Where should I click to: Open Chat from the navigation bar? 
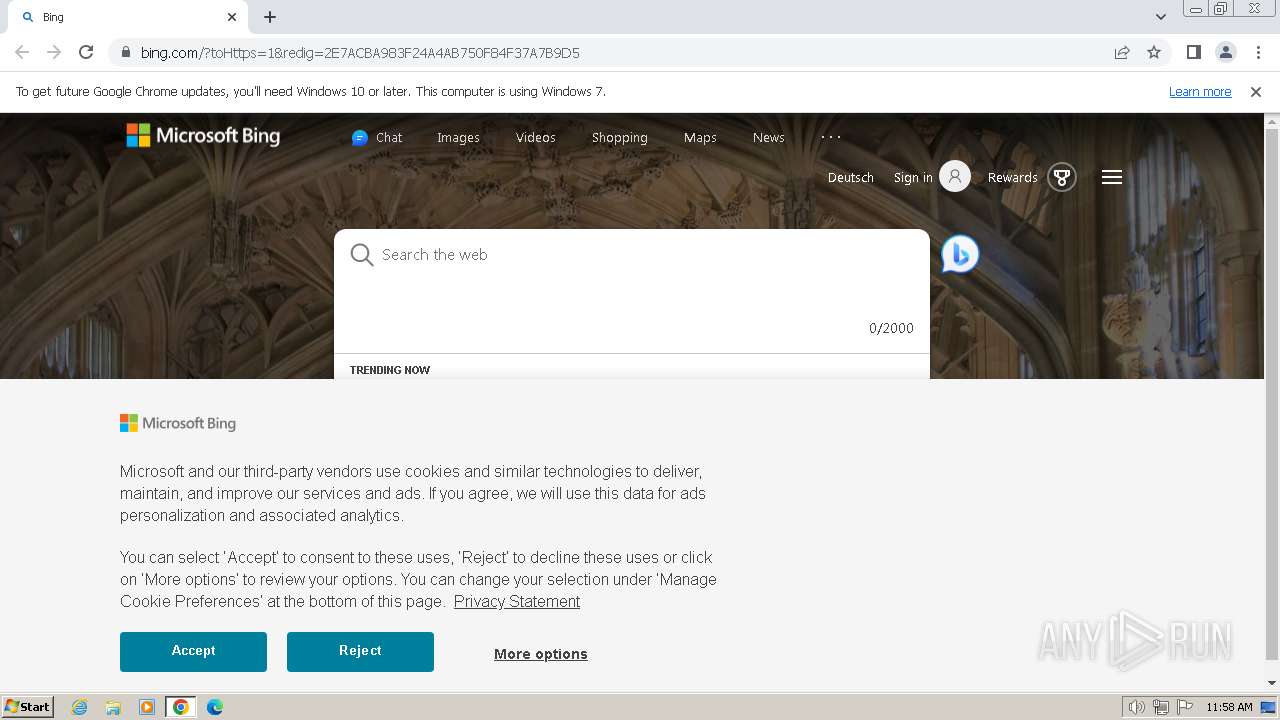click(x=377, y=138)
